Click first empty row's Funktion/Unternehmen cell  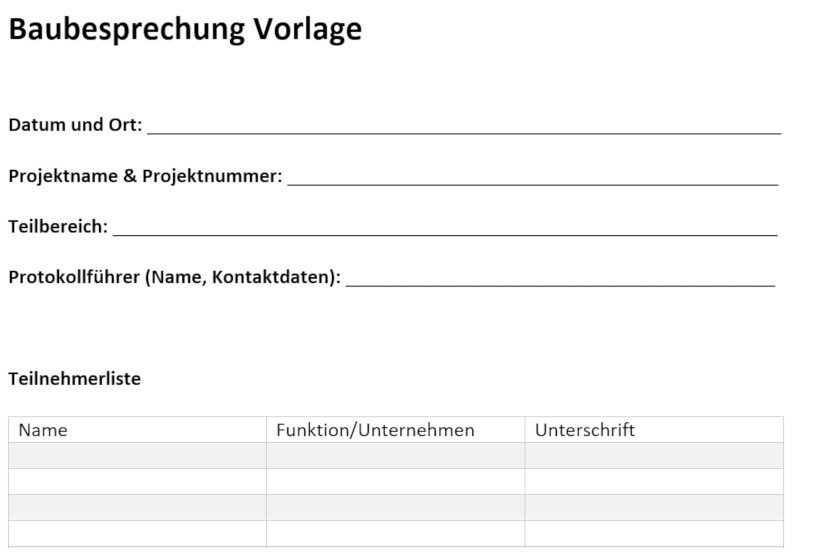click(395, 456)
